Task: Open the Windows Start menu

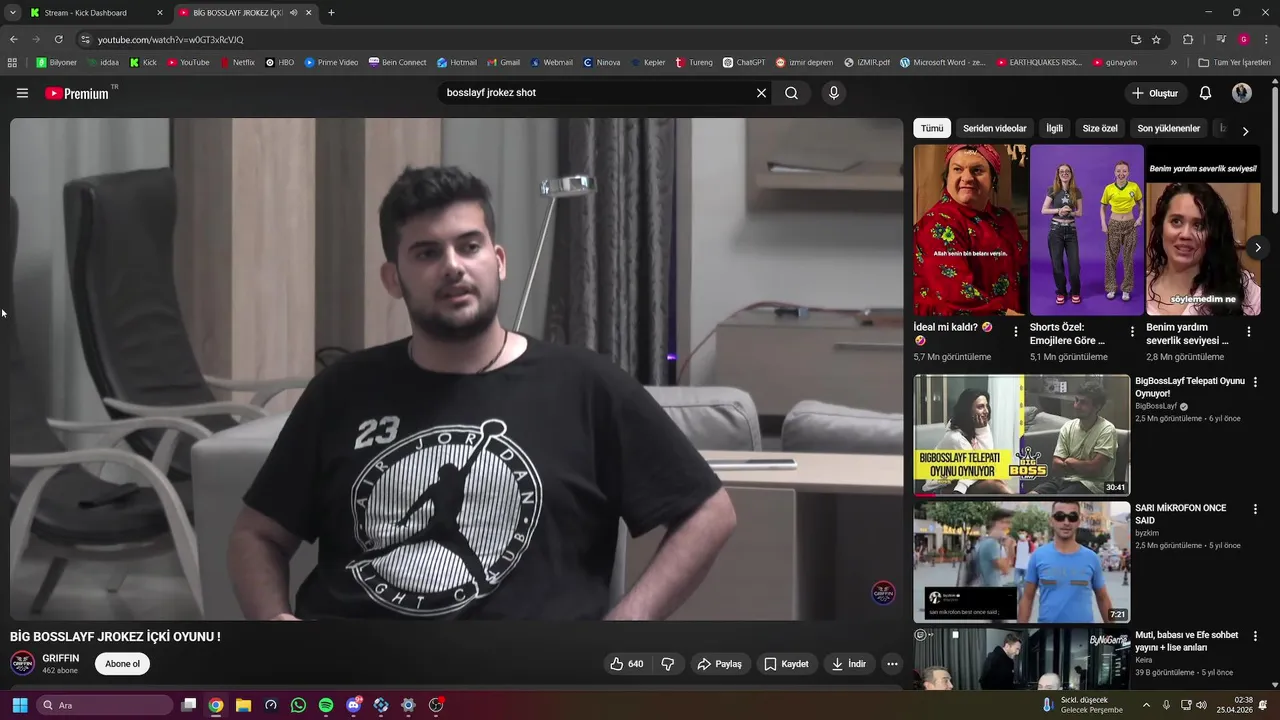Action: 19,705
